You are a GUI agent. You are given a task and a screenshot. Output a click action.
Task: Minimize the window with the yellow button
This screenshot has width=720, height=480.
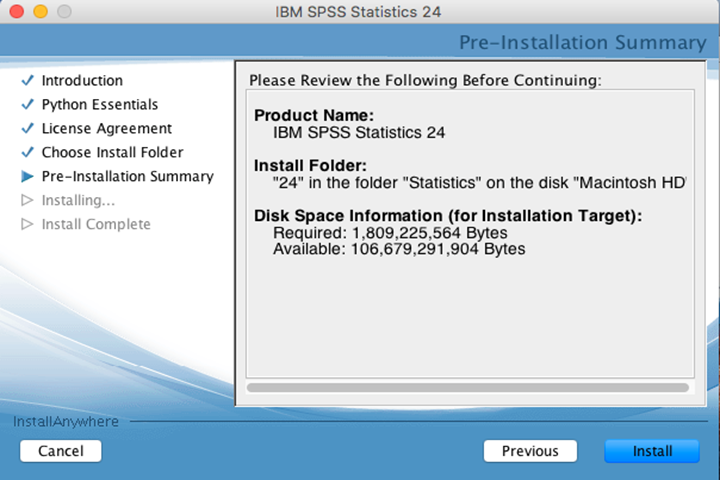[x=40, y=11]
